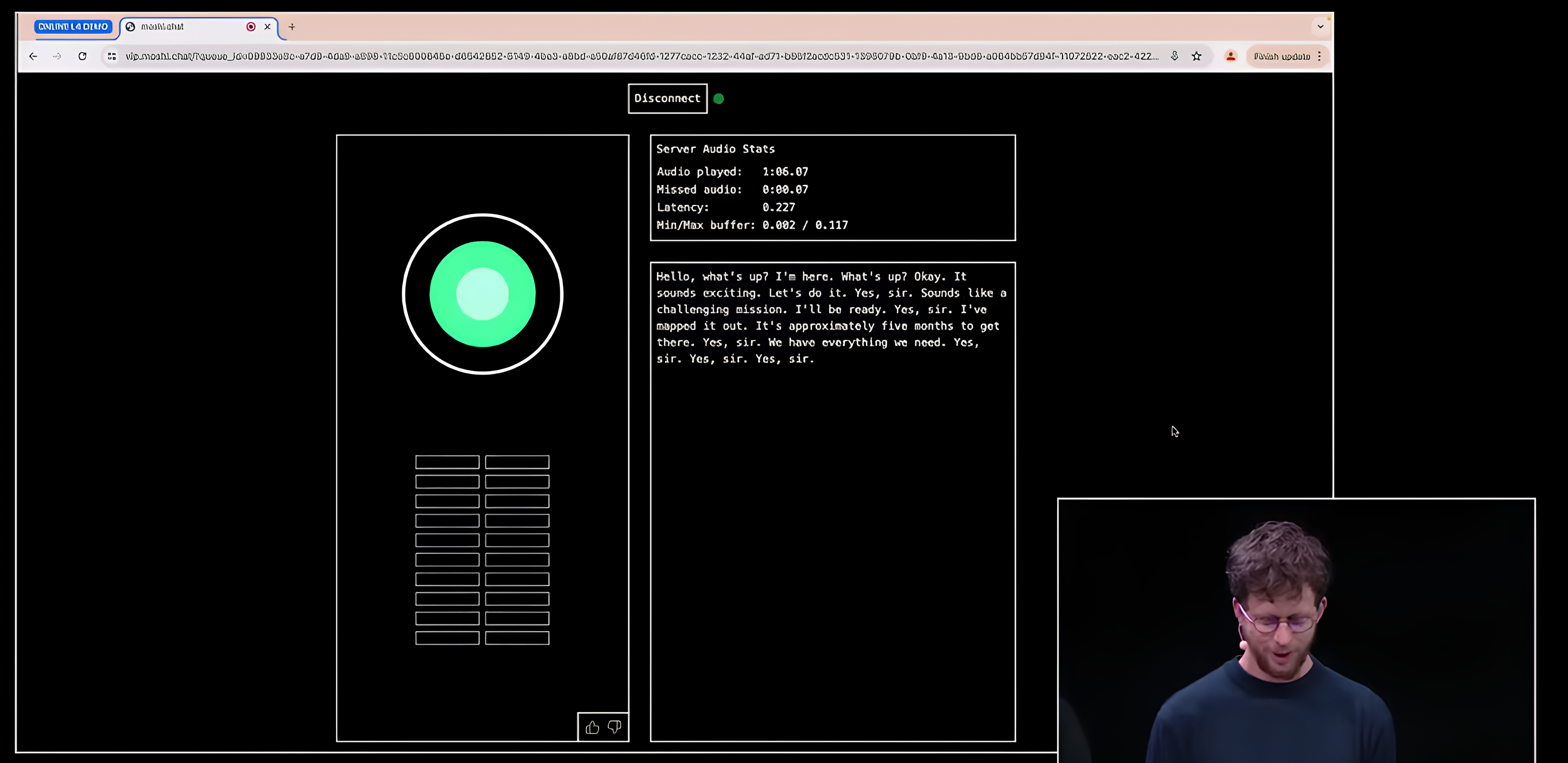Expand the tab search dropdown chevron
The width and height of the screenshot is (1568, 763).
coord(1319,27)
